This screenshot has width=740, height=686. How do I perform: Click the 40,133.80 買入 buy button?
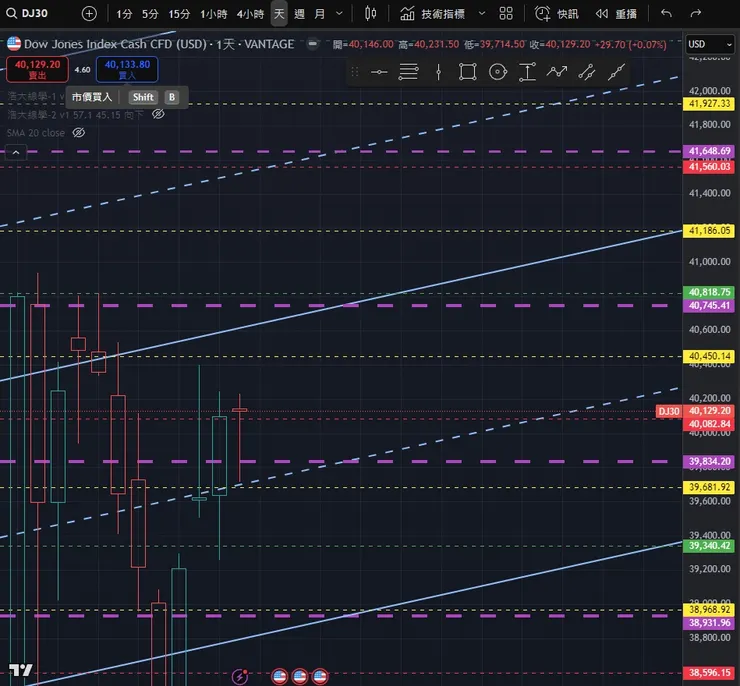(x=127, y=69)
